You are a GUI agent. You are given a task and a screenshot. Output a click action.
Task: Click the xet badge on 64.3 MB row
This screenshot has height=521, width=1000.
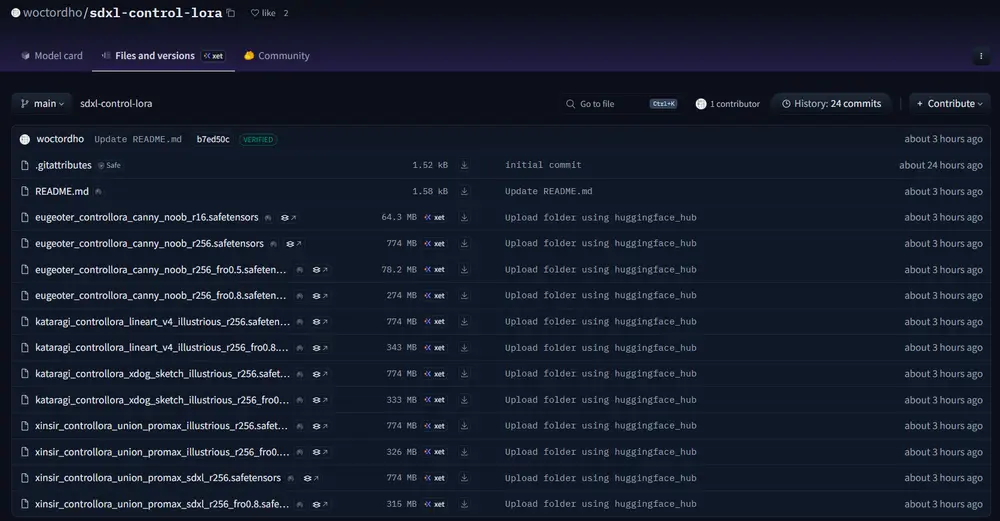[x=434, y=217]
